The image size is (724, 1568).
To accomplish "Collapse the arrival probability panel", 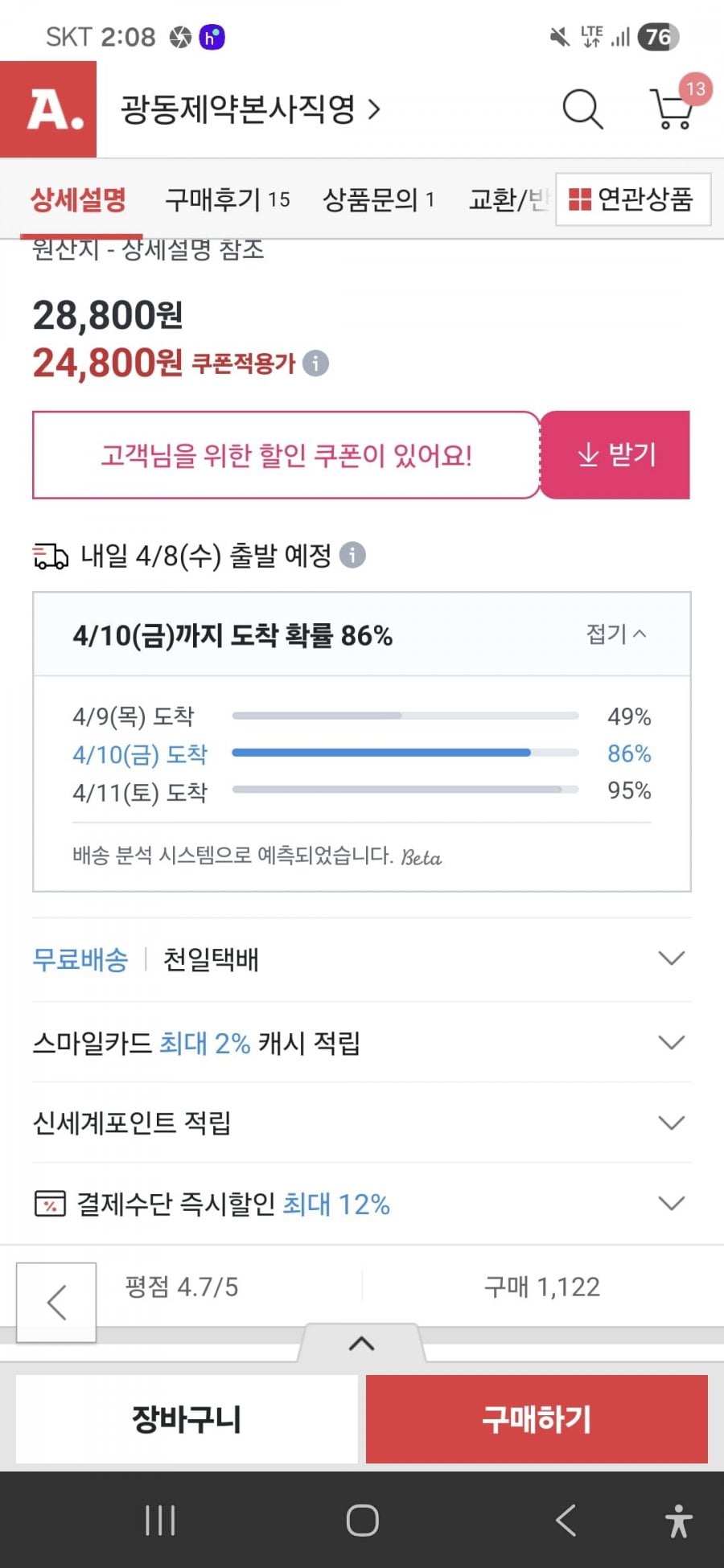I will pyautogui.click(x=616, y=634).
